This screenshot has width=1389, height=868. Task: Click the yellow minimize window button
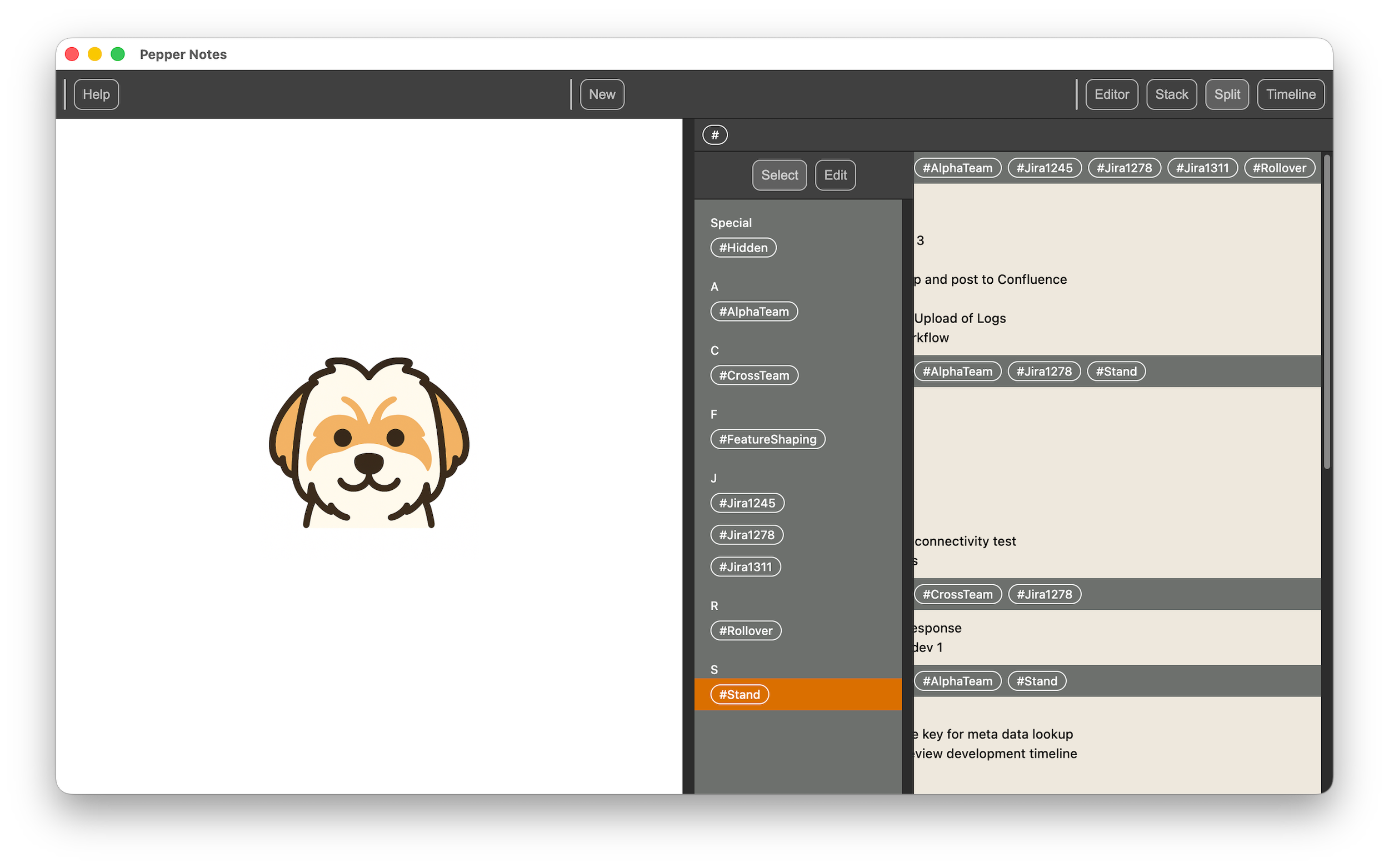(95, 54)
